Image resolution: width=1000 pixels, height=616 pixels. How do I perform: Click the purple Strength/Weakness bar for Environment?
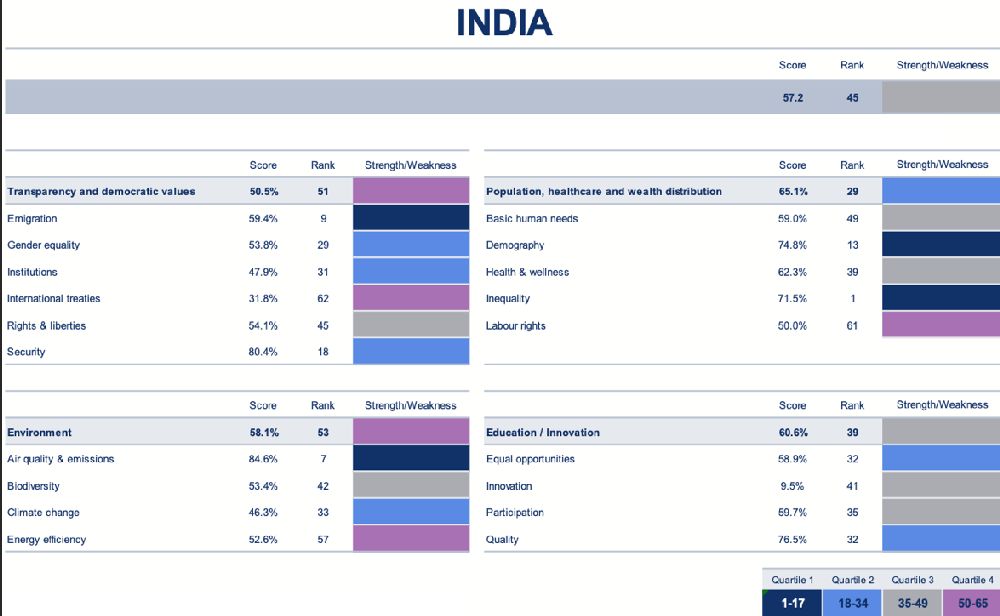[x=410, y=432]
